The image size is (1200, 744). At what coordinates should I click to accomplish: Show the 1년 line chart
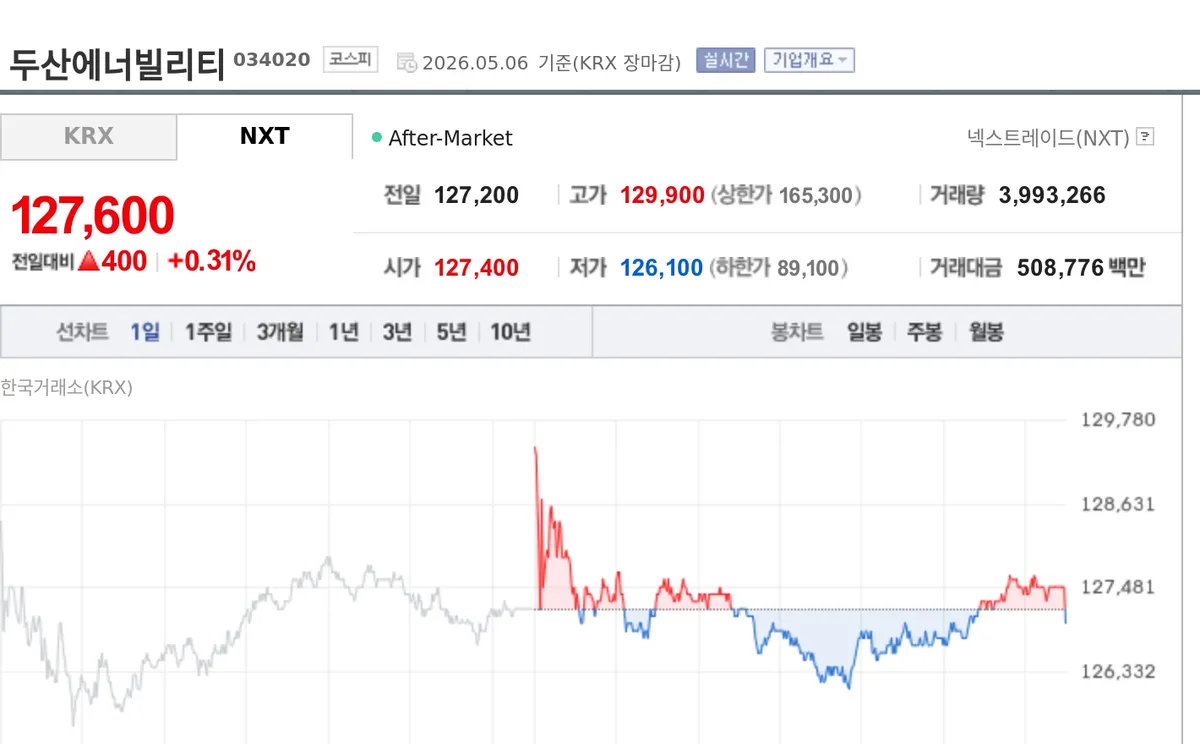pos(344,333)
